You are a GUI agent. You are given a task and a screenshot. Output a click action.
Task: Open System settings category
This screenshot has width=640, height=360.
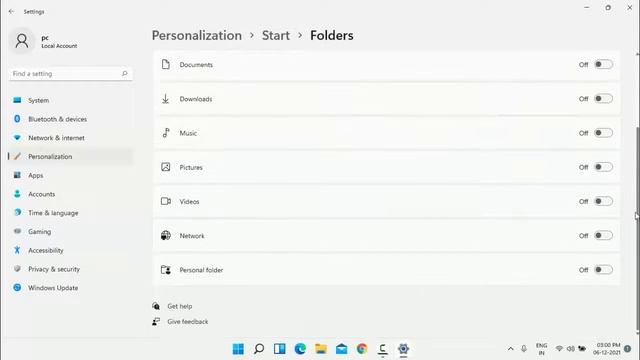70,100
